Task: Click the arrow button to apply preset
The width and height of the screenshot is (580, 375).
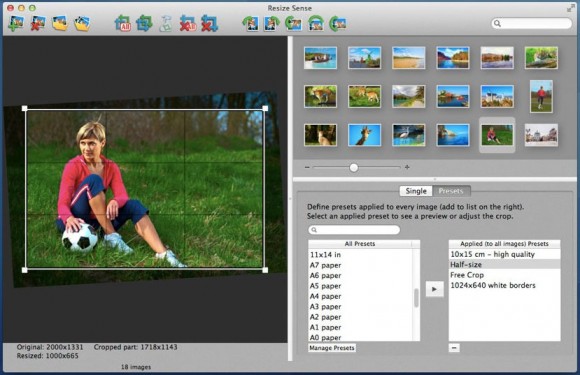Action: [434, 289]
